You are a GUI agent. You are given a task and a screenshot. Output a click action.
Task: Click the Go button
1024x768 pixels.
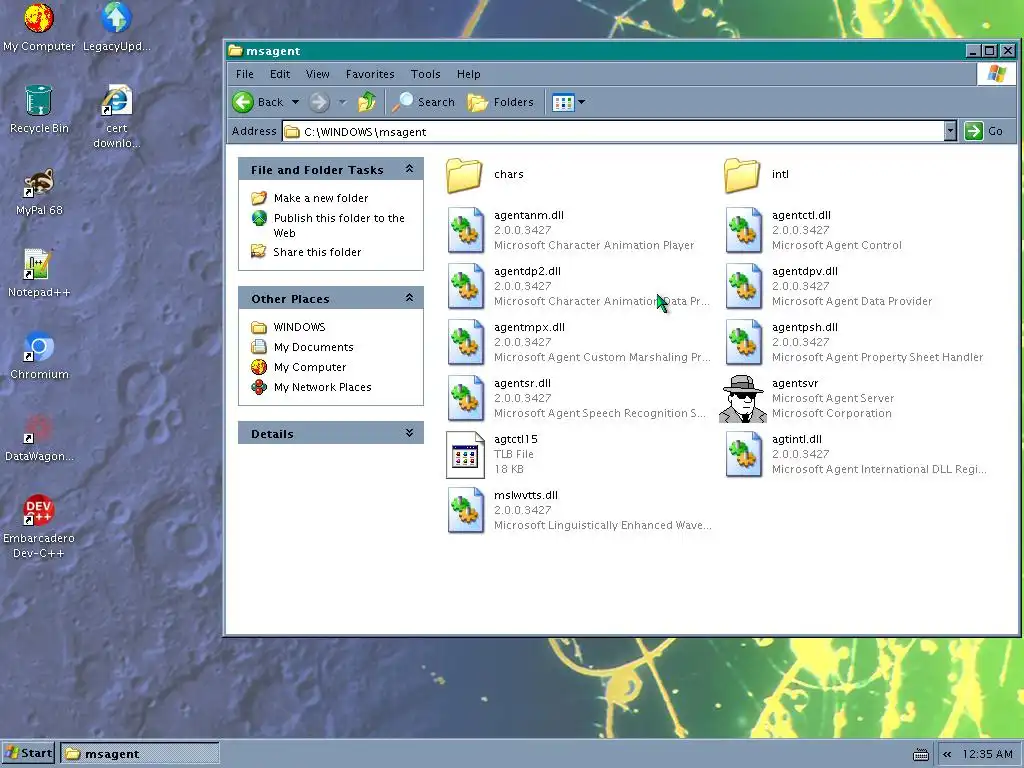[x=984, y=131]
